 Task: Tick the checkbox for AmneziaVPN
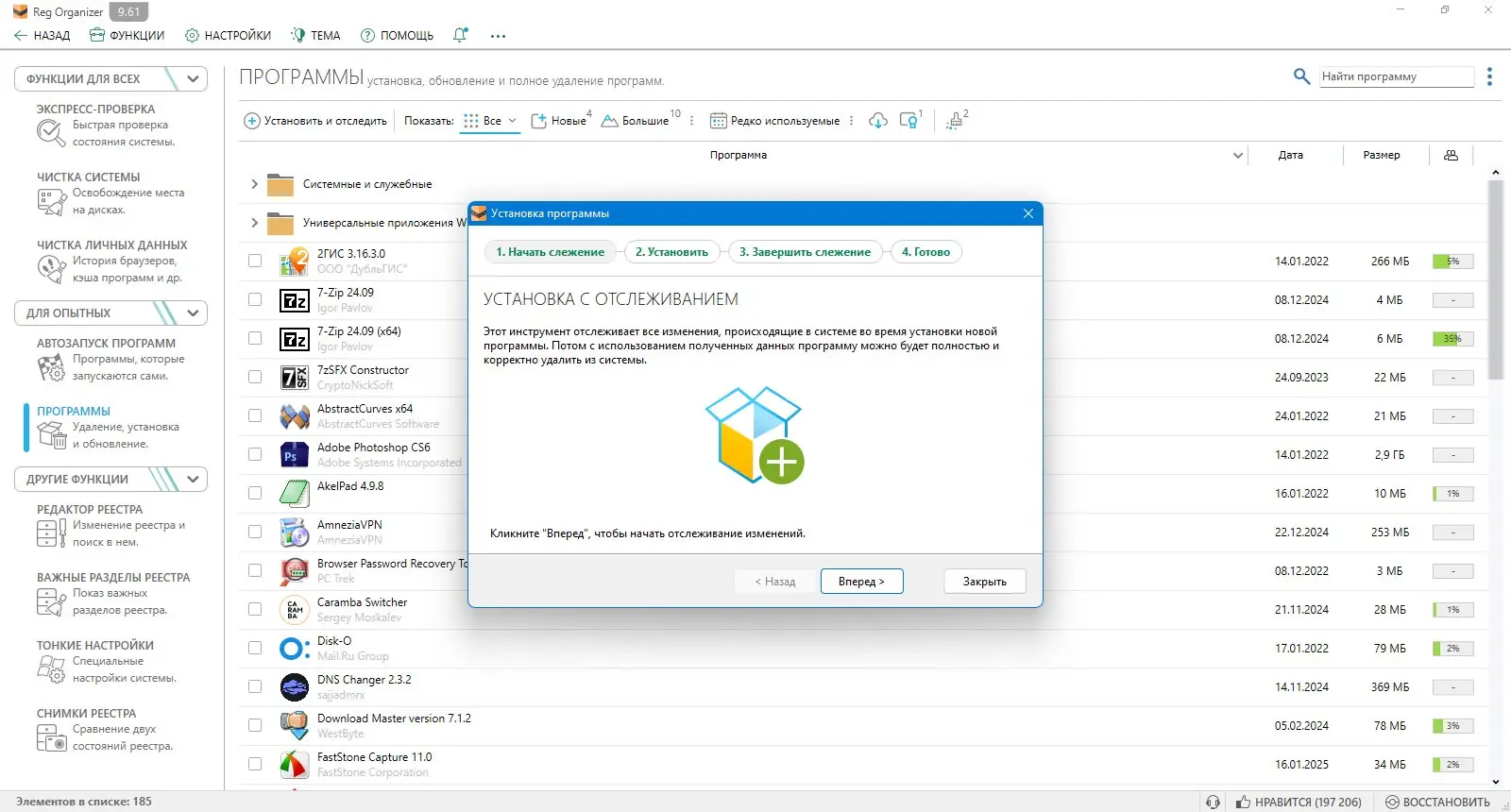coord(255,532)
